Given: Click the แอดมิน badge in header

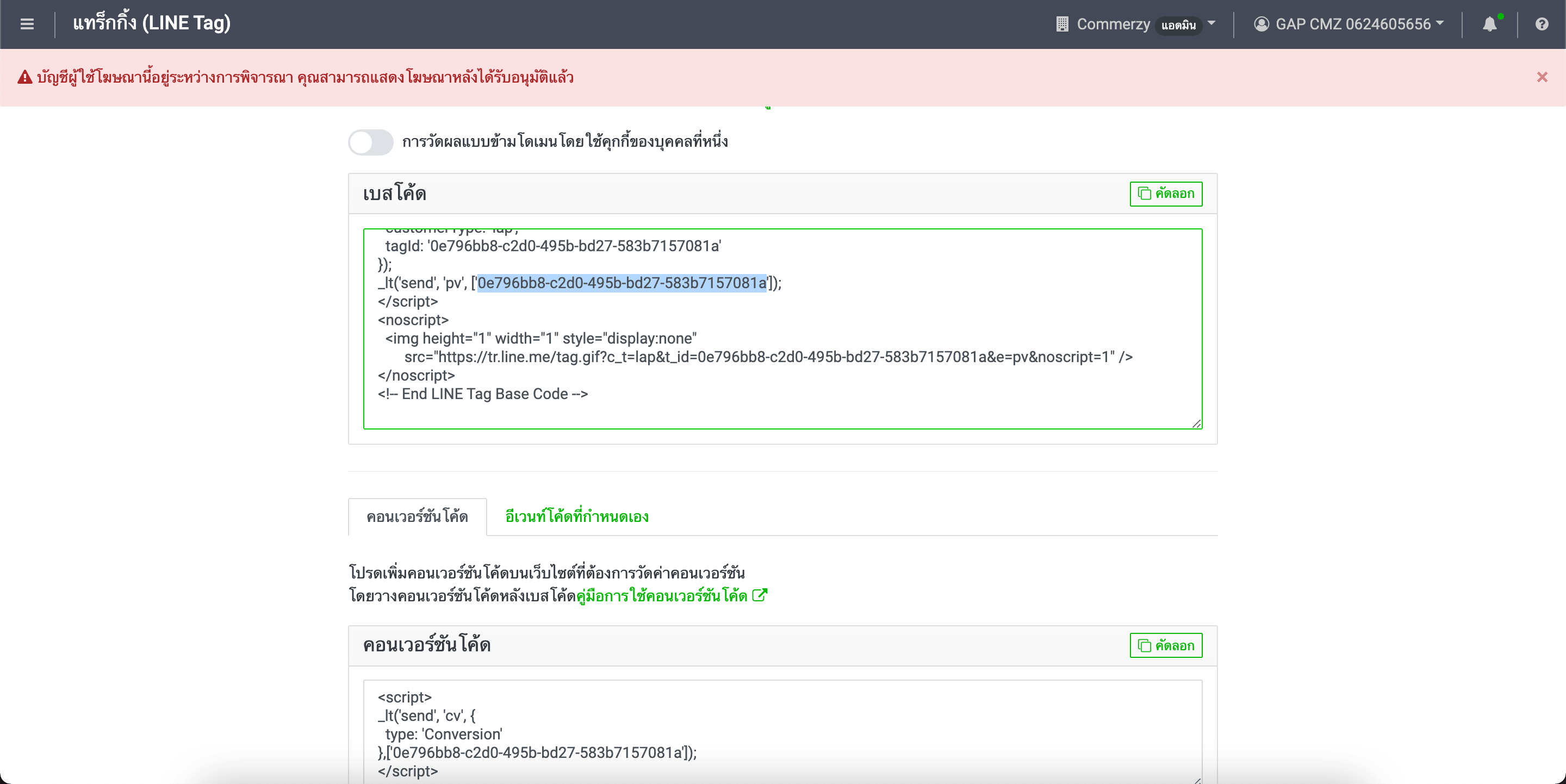Looking at the screenshot, I should (x=1178, y=26).
